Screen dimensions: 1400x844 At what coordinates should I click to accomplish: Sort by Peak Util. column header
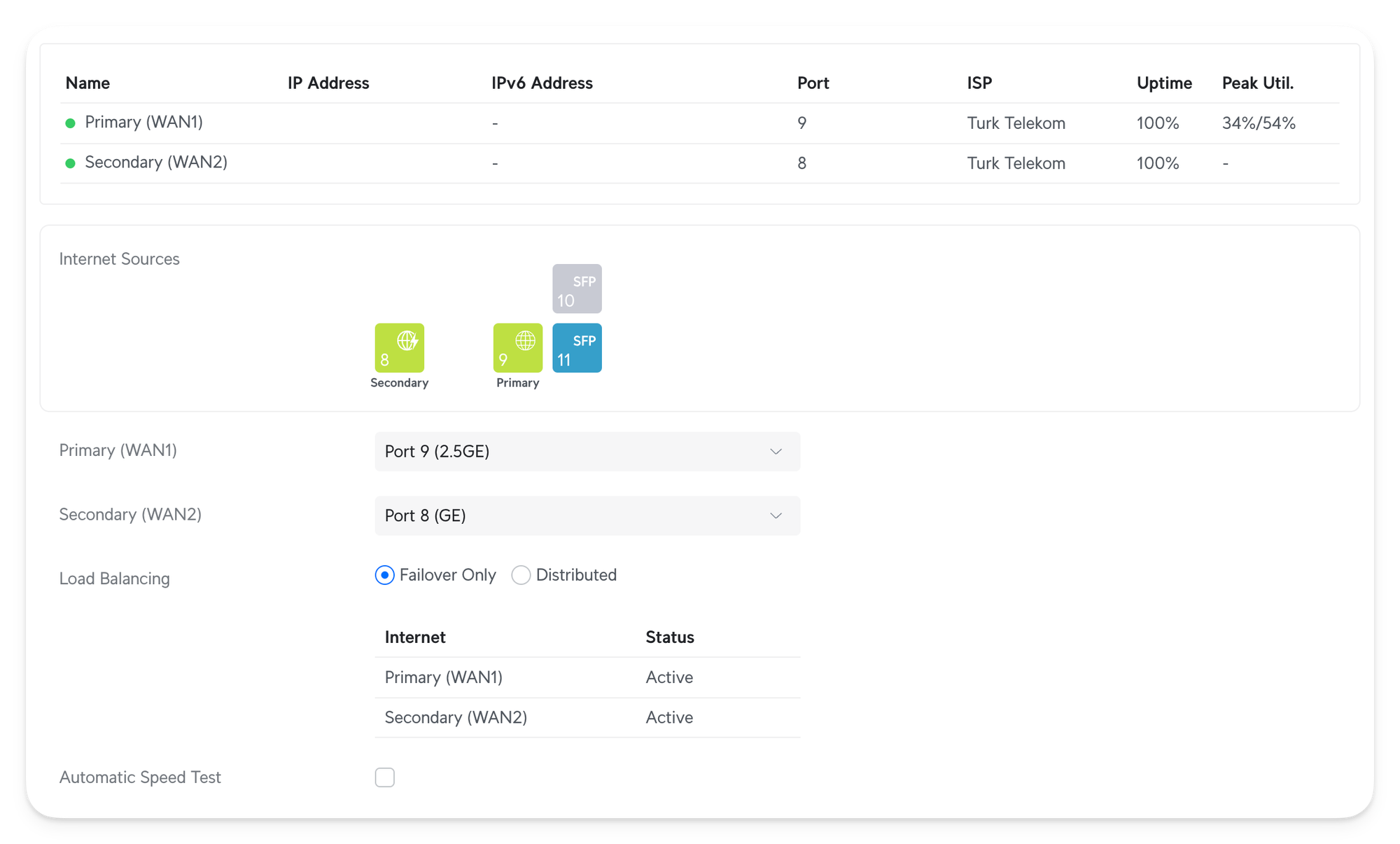tap(1257, 83)
